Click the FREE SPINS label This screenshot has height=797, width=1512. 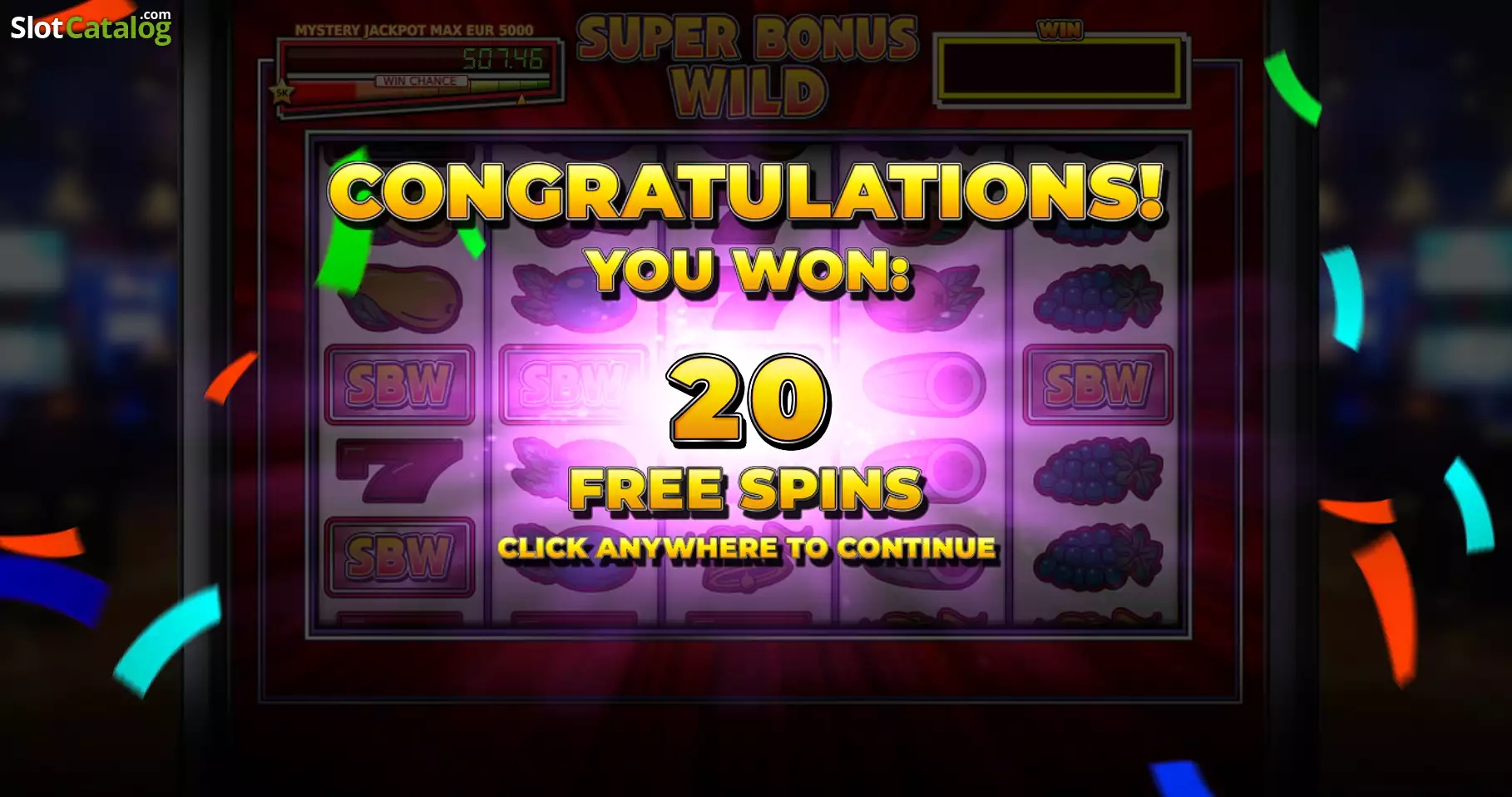(x=746, y=490)
